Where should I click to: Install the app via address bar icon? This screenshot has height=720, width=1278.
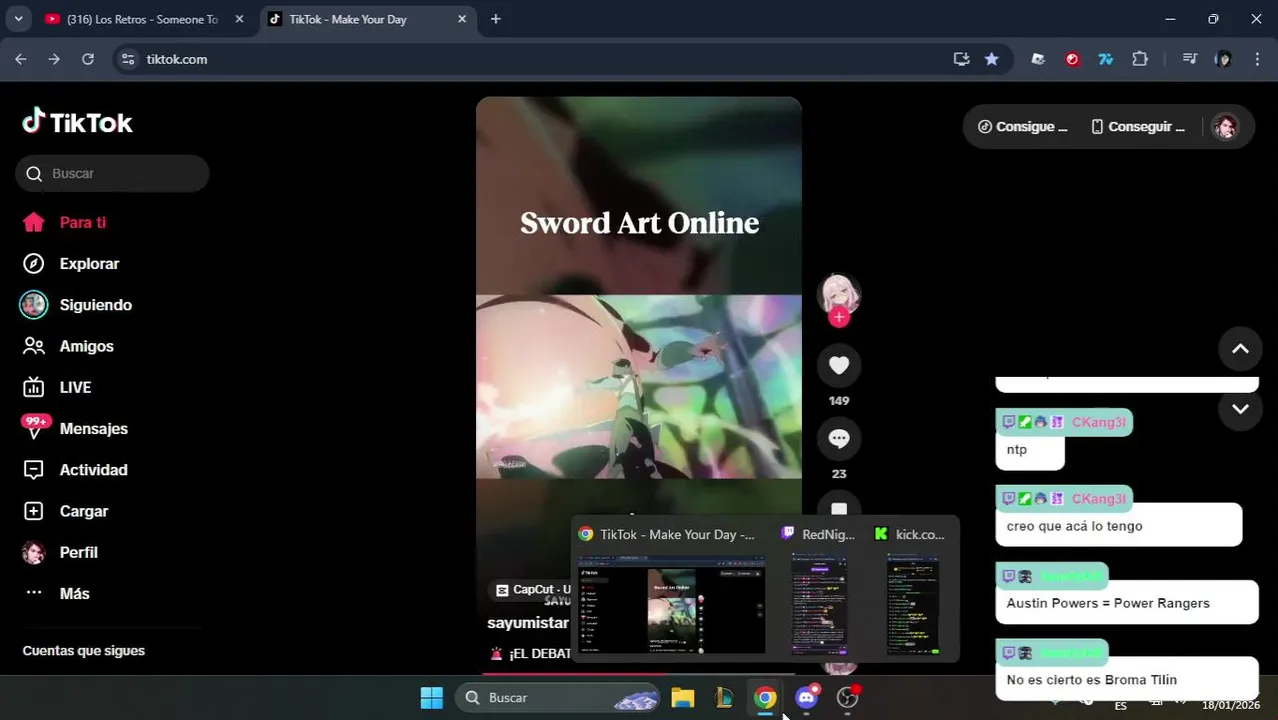click(x=961, y=59)
